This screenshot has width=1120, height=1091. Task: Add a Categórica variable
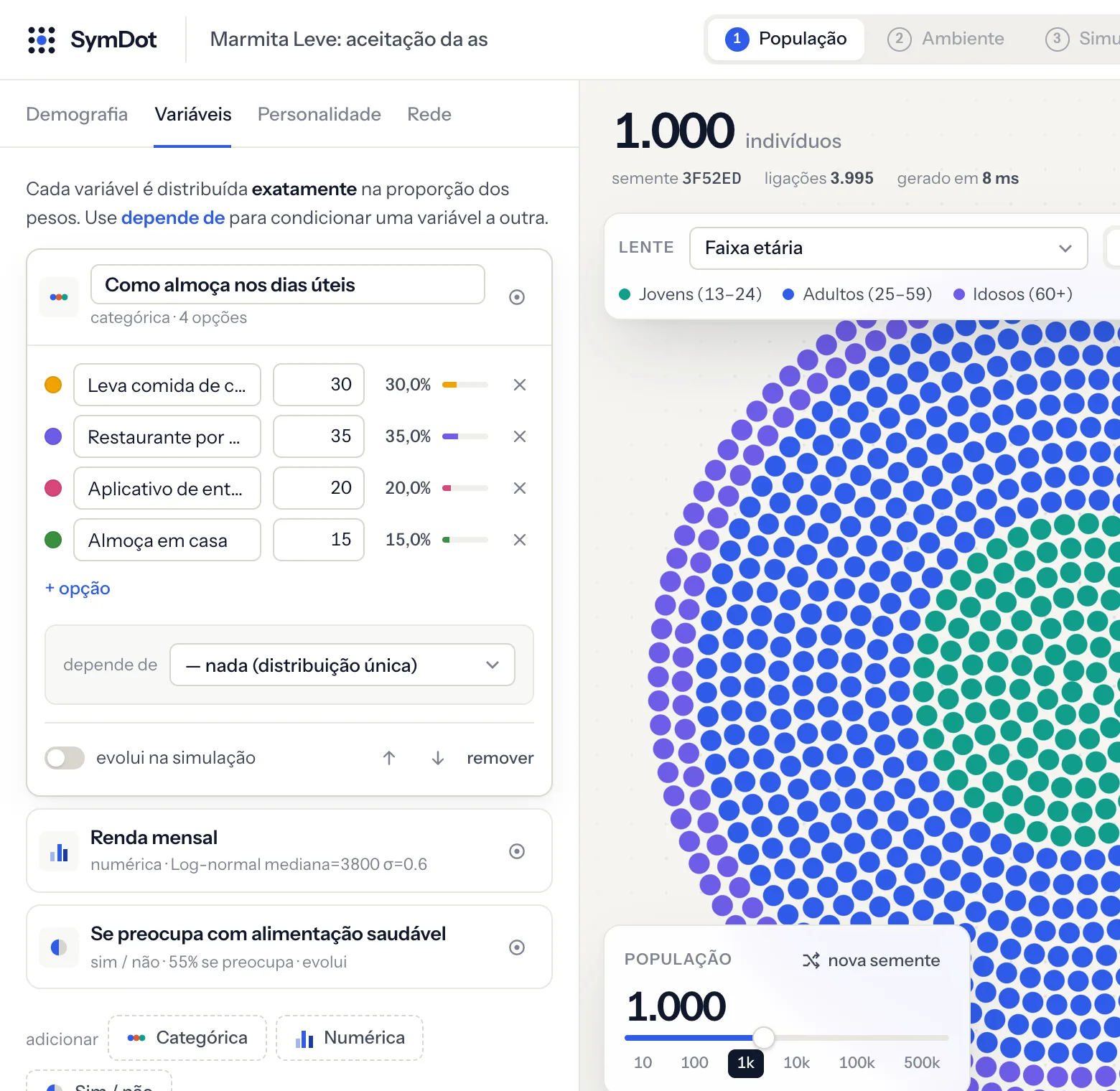187,1038
